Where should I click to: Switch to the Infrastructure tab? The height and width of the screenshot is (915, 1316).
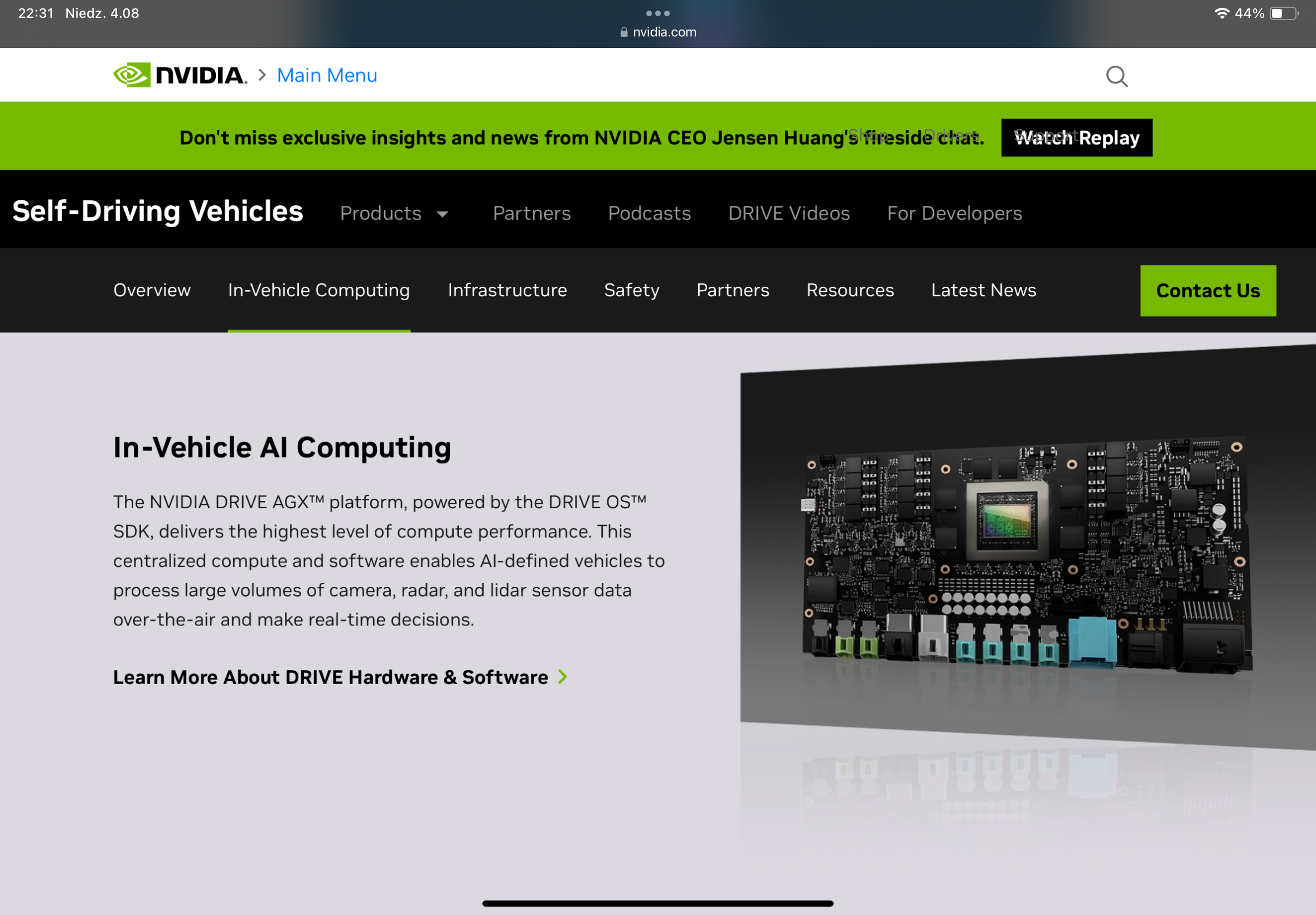(x=507, y=290)
